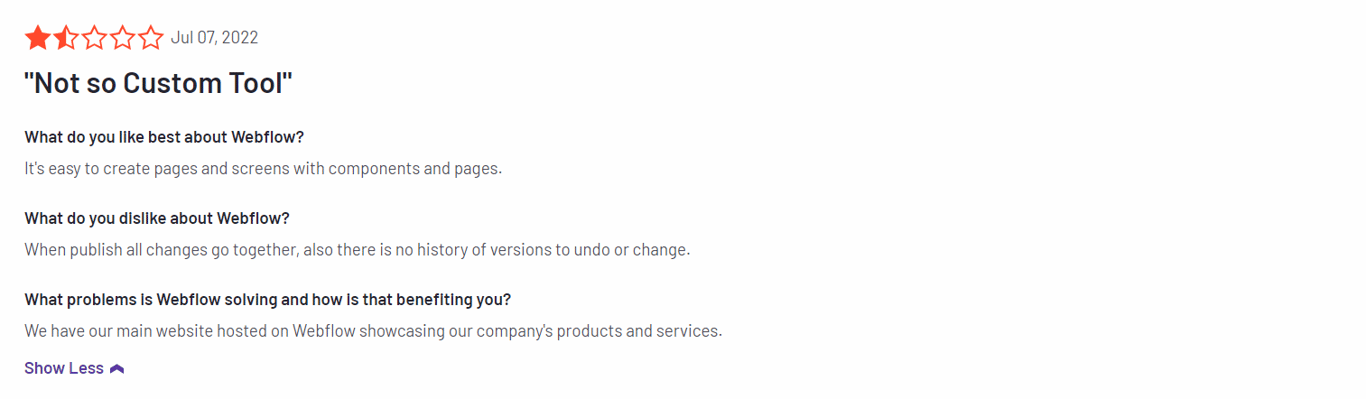Screen dimensions: 1366x399
Task: Click the review date Jul 07, 2022
Action: click(214, 38)
